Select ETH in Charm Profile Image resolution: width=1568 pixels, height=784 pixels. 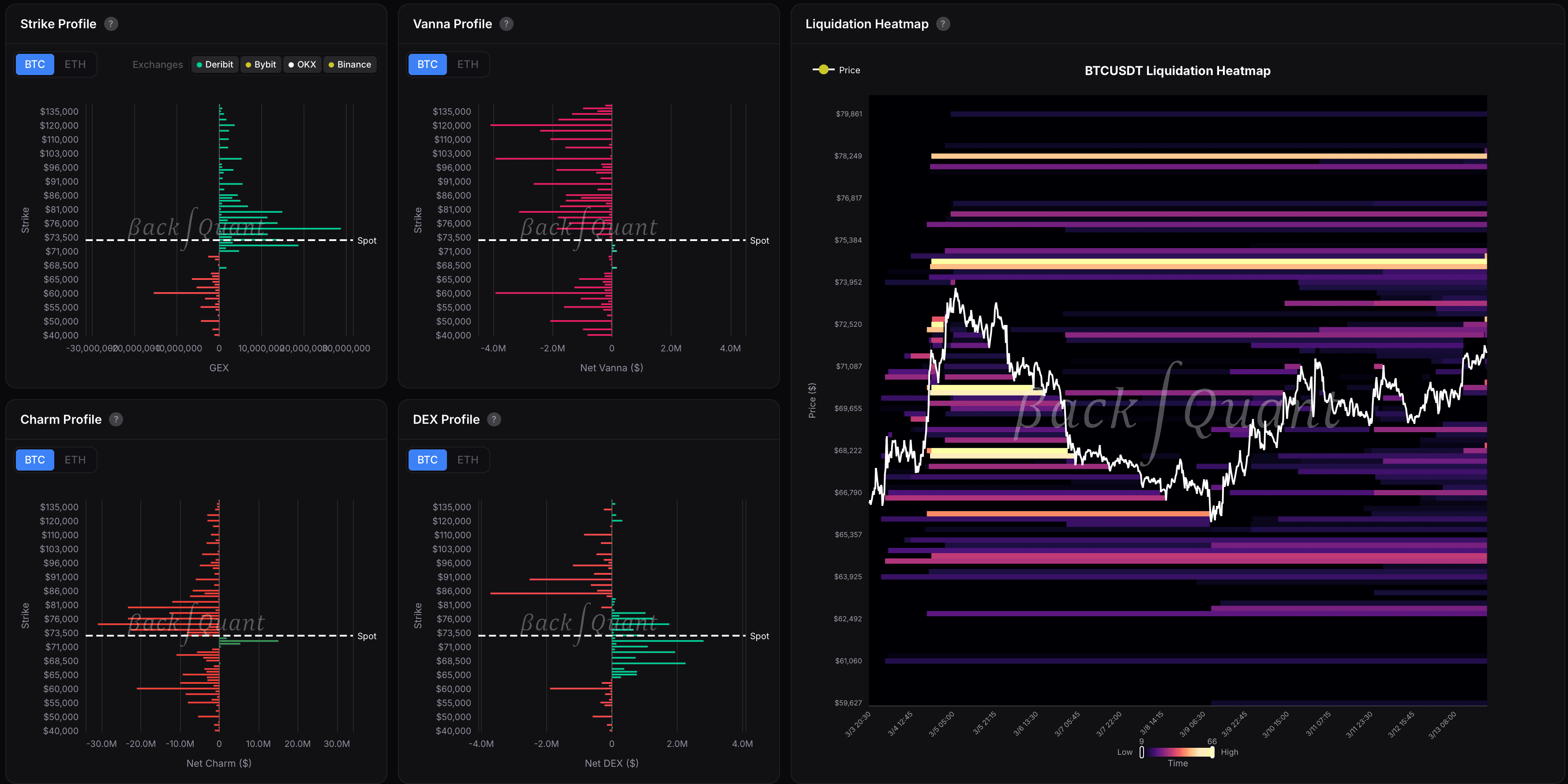click(x=75, y=460)
